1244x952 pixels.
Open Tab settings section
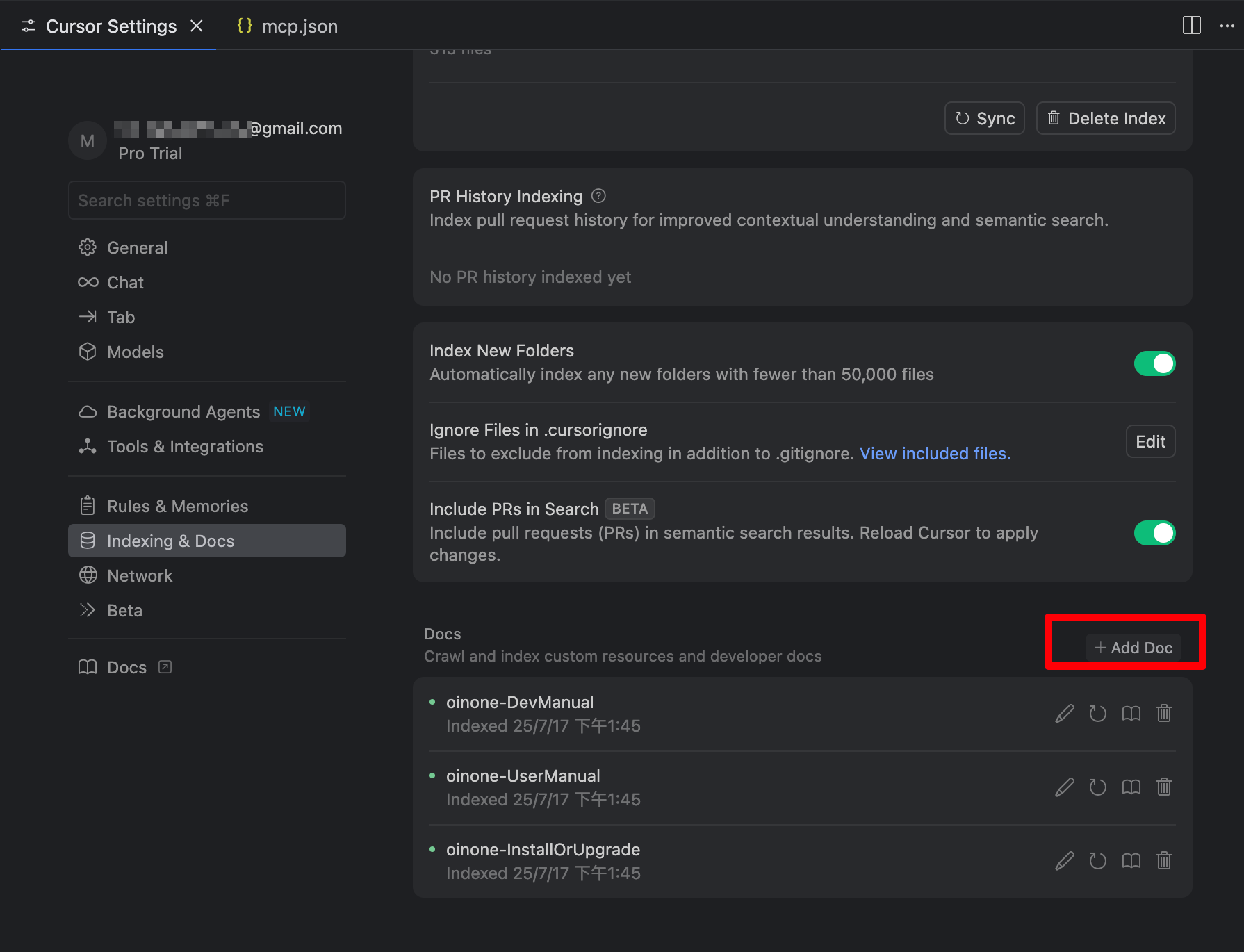click(x=207, y=317)
